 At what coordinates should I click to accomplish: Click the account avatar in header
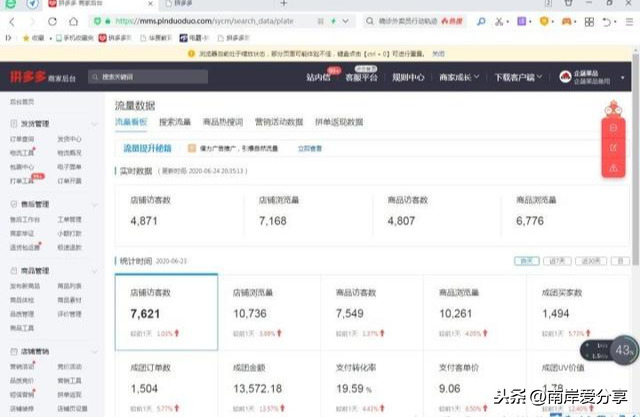tap(565, 76)
